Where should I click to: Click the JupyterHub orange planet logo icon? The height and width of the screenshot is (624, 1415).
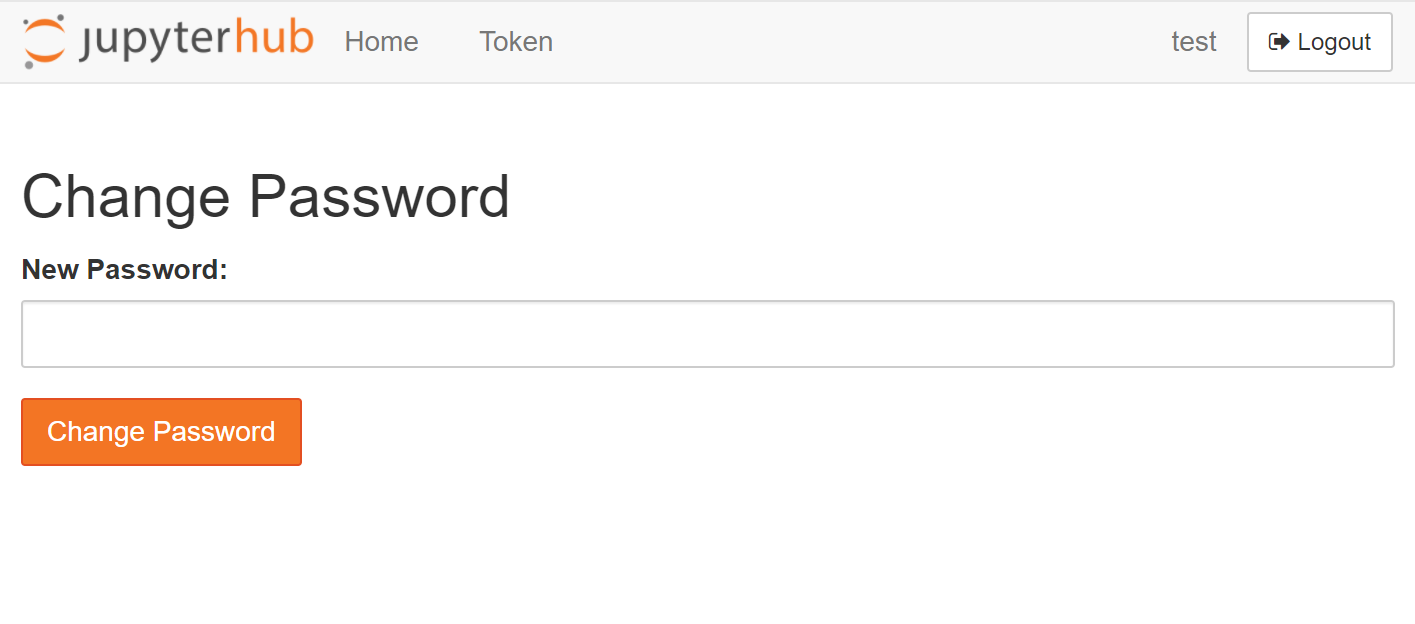44,41
